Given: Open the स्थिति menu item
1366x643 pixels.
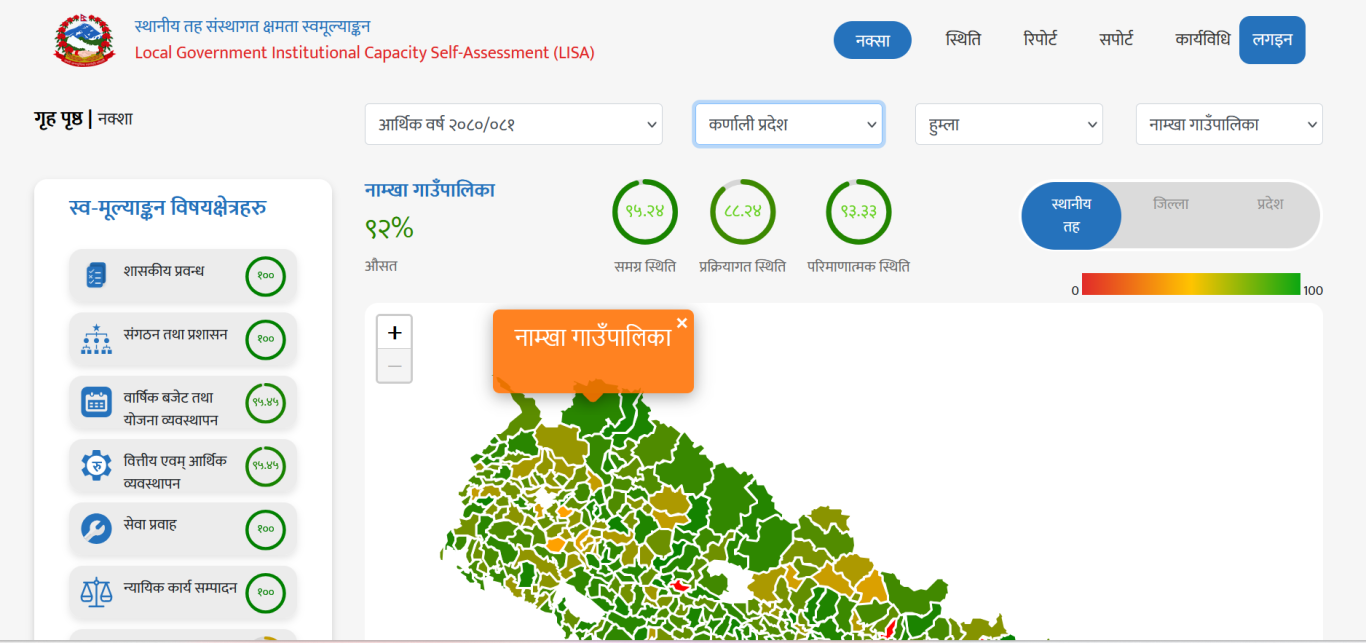Looking at the screenshot, I should (x=963, y=39).
